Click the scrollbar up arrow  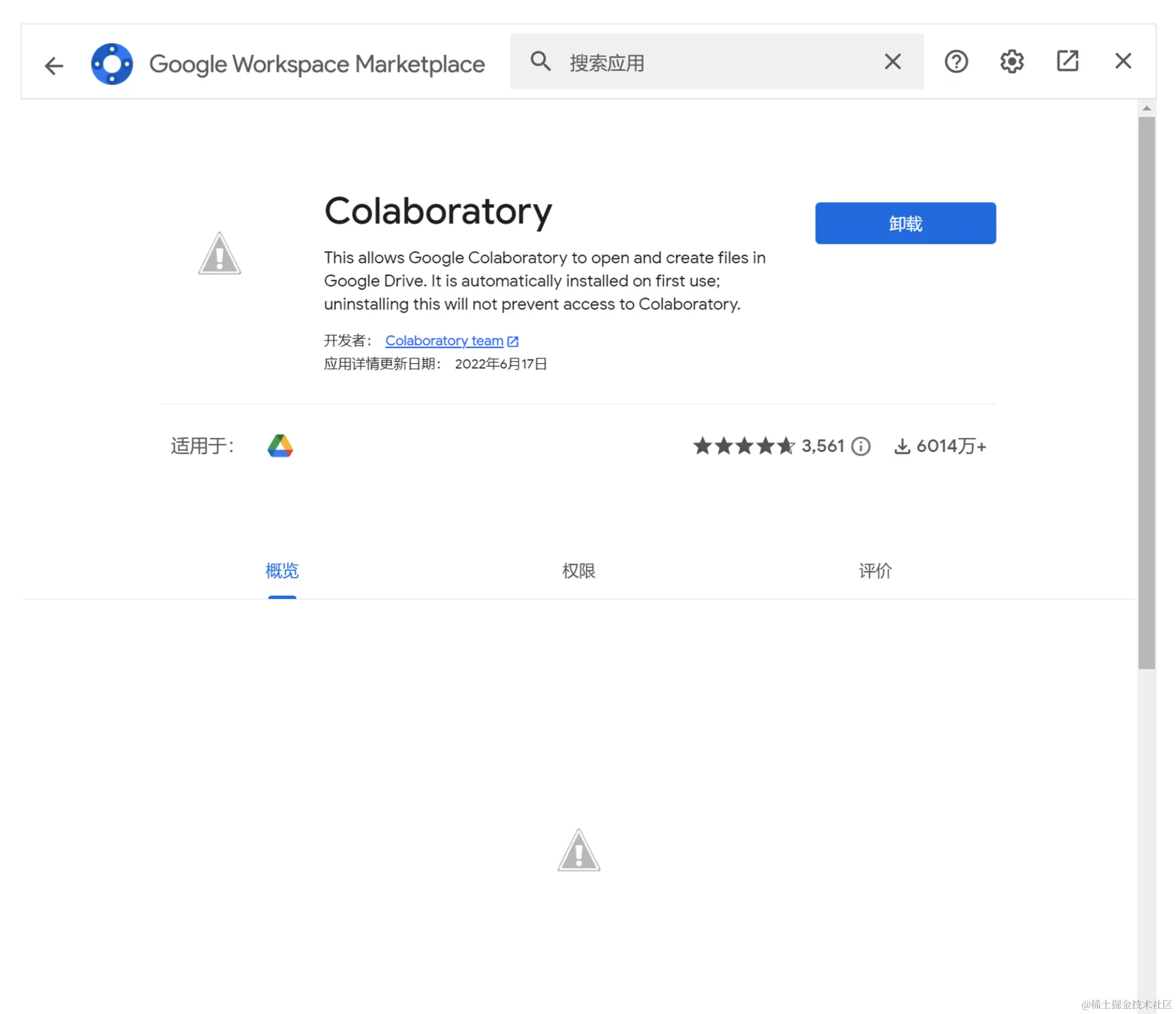tap(1146, 108)
